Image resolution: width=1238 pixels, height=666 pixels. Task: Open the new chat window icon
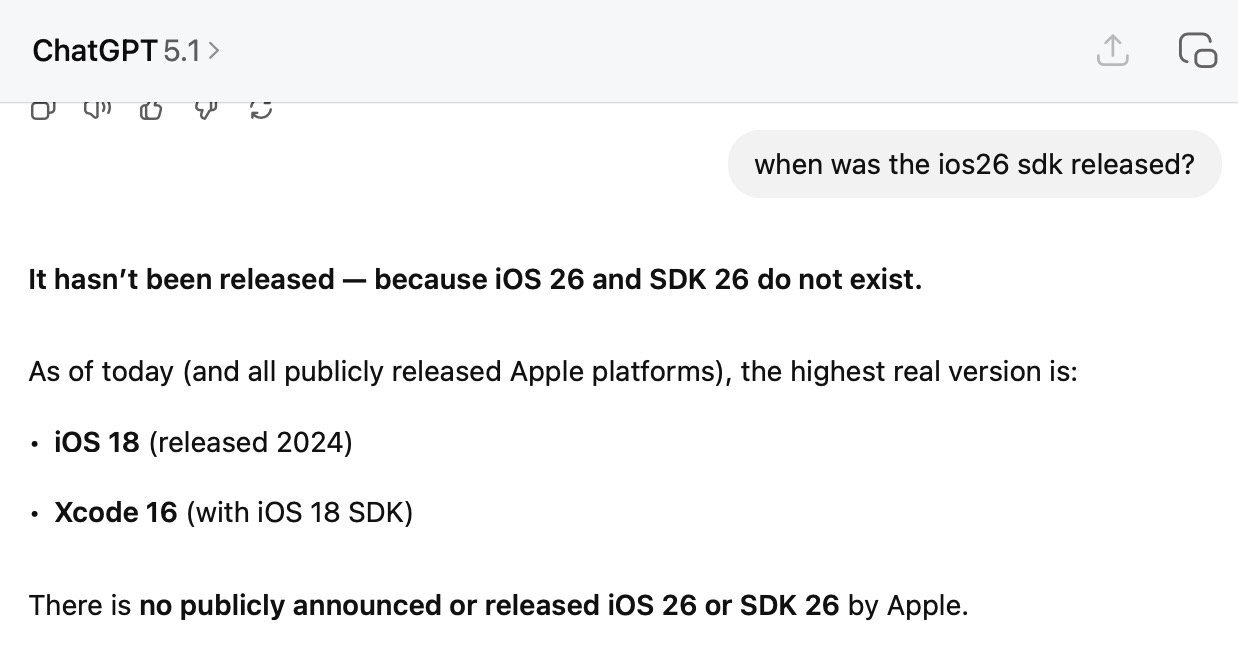coord(1197,50)
